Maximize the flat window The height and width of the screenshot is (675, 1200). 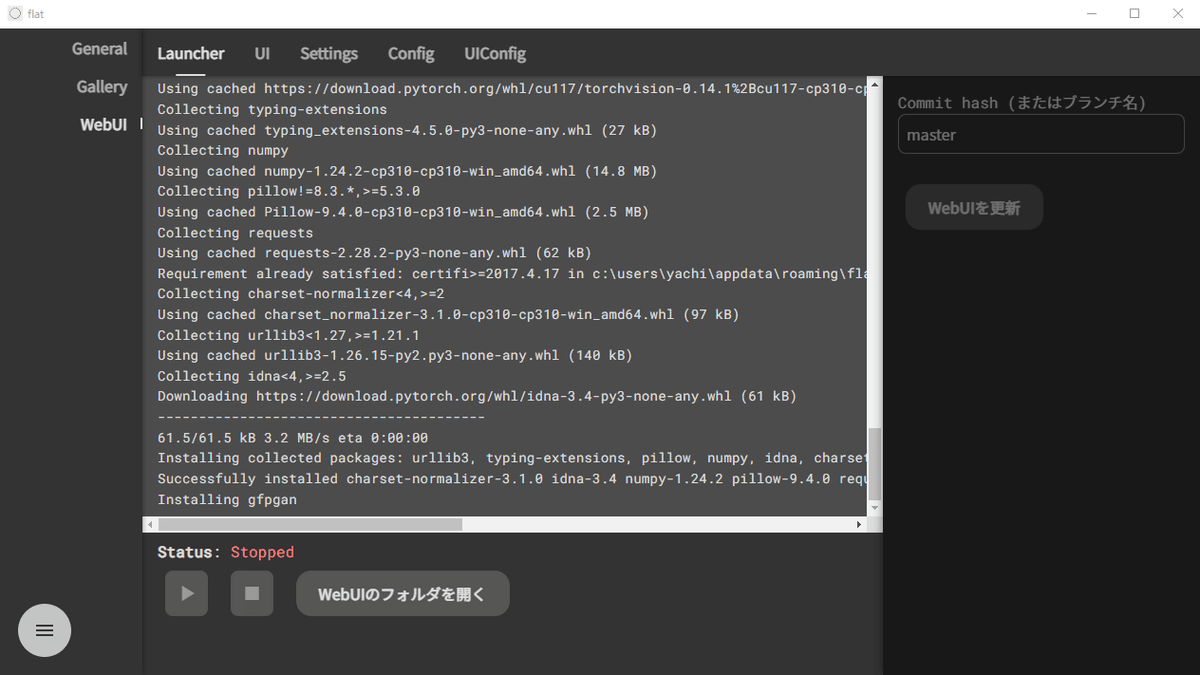(1134, 14)
